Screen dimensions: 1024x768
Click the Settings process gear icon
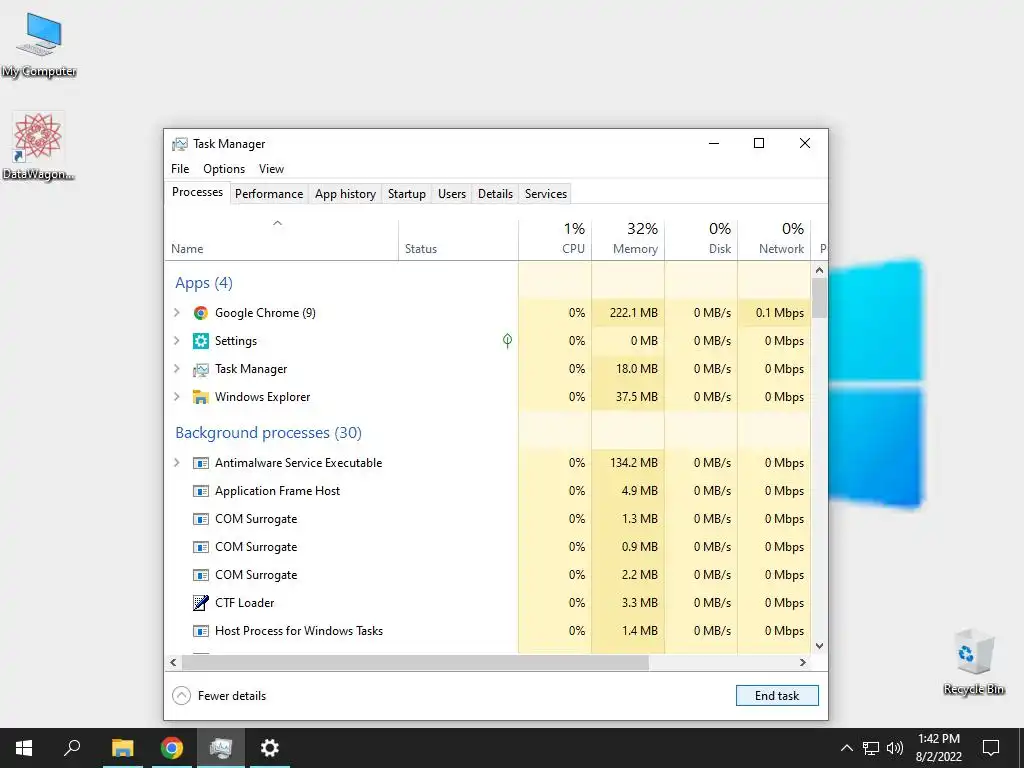[200, 341]
